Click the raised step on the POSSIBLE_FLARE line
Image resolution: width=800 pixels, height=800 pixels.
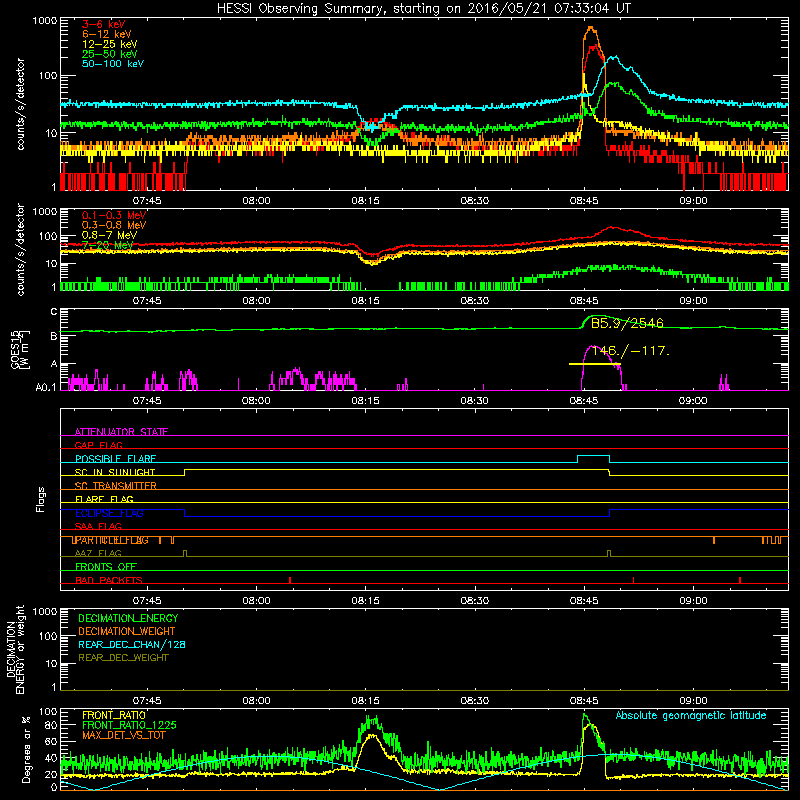pyautogui.click(x=593, y=456)
